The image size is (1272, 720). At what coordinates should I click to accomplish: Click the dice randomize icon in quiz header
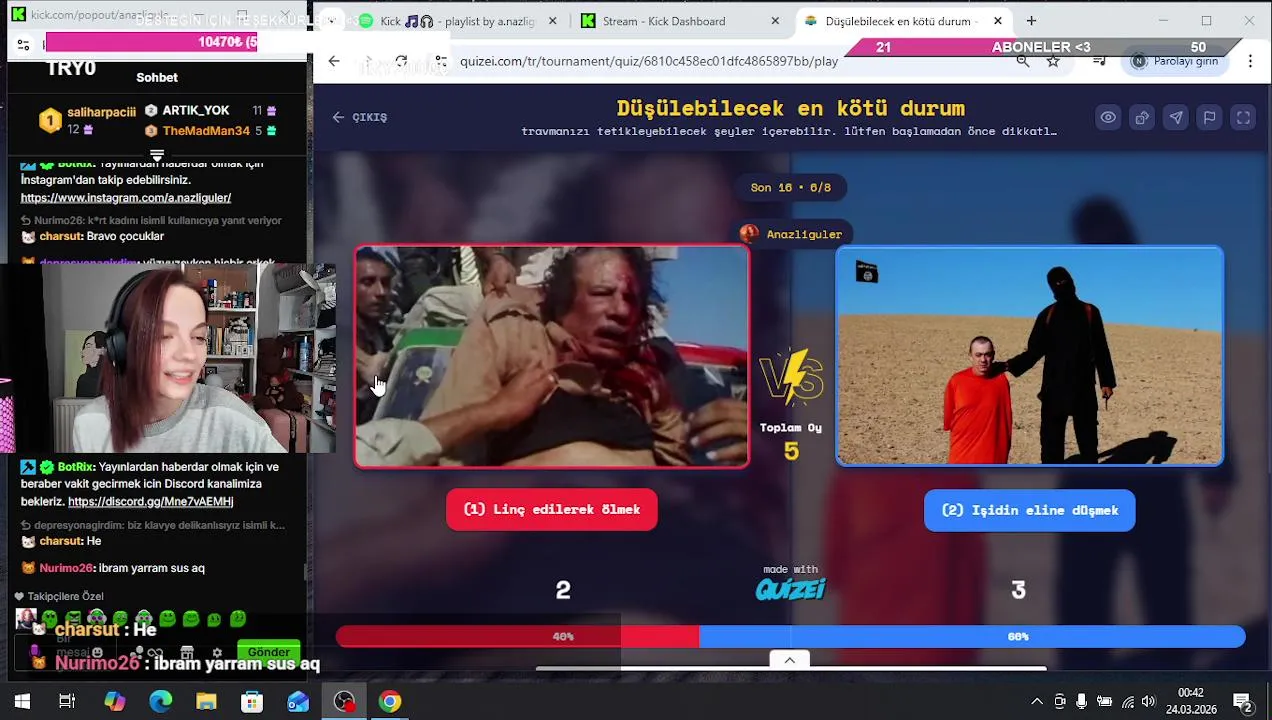click(x=1142, y=118)
